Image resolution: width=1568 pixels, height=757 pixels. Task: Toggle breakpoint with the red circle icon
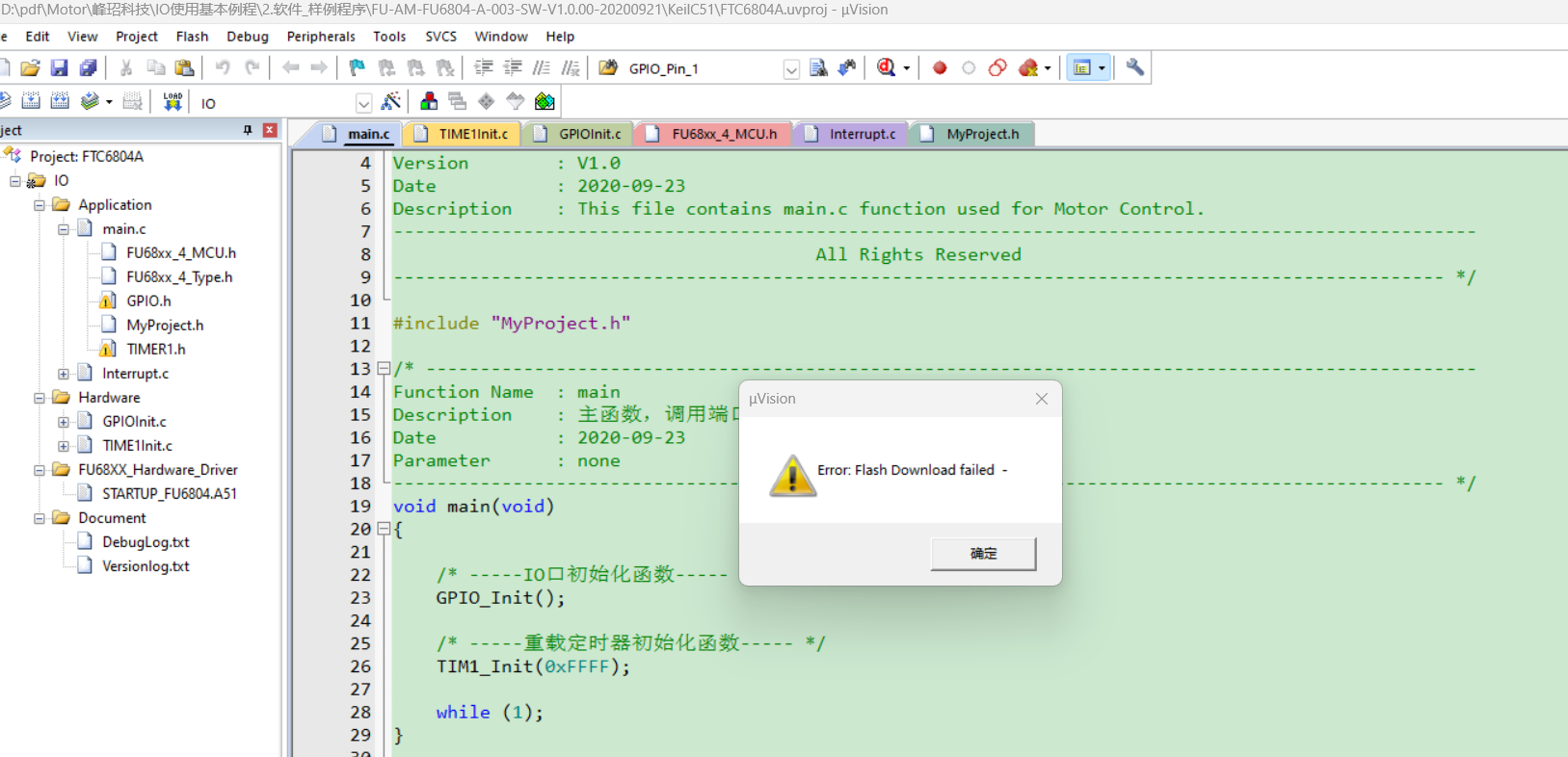pos(940,67)
